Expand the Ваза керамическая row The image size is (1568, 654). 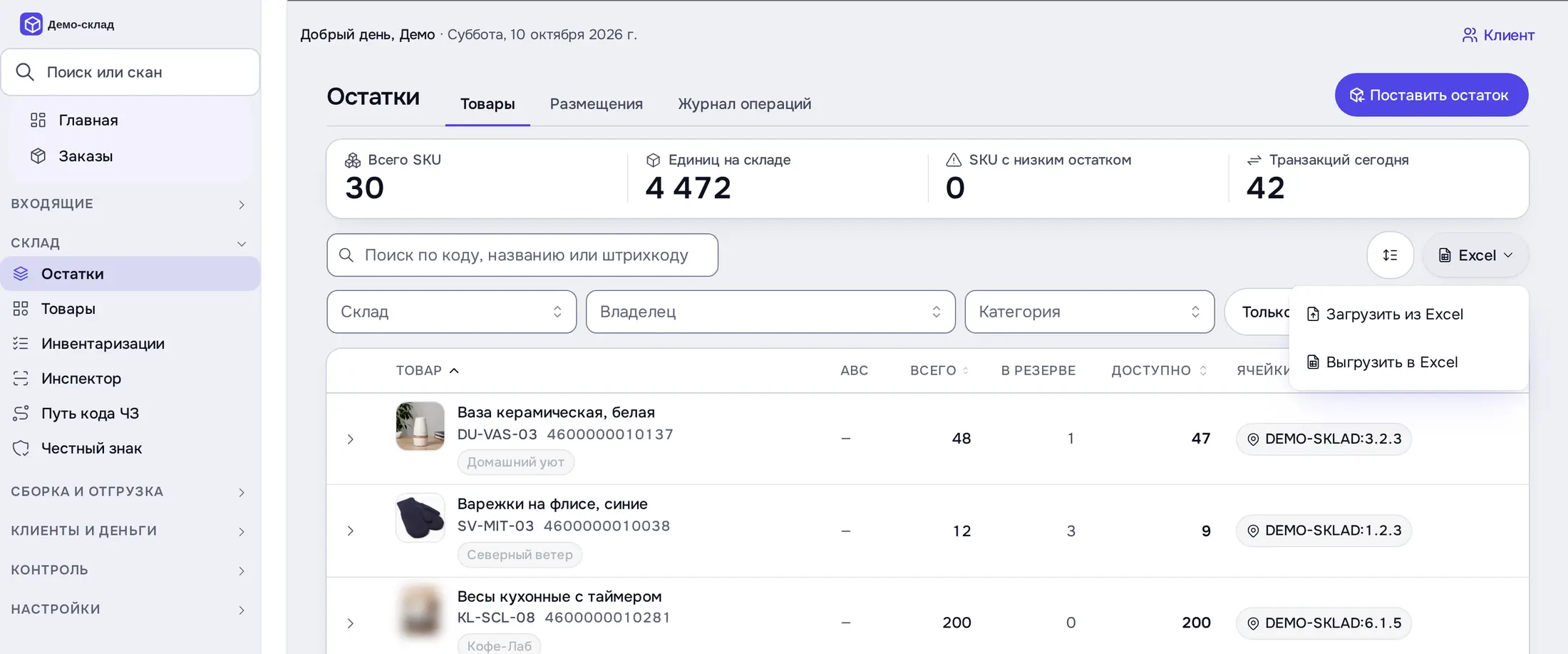(350, 439)
